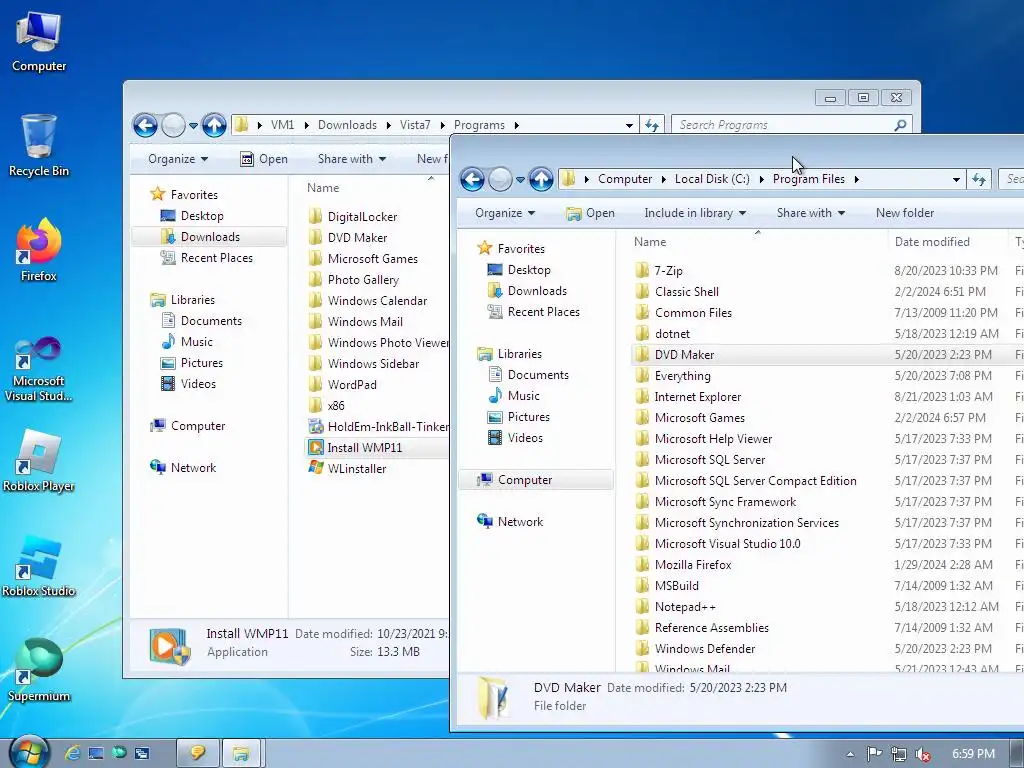Screen dimensions: 1024x768
Task: Select the Windows Defender folder
Action: (704, 648)
